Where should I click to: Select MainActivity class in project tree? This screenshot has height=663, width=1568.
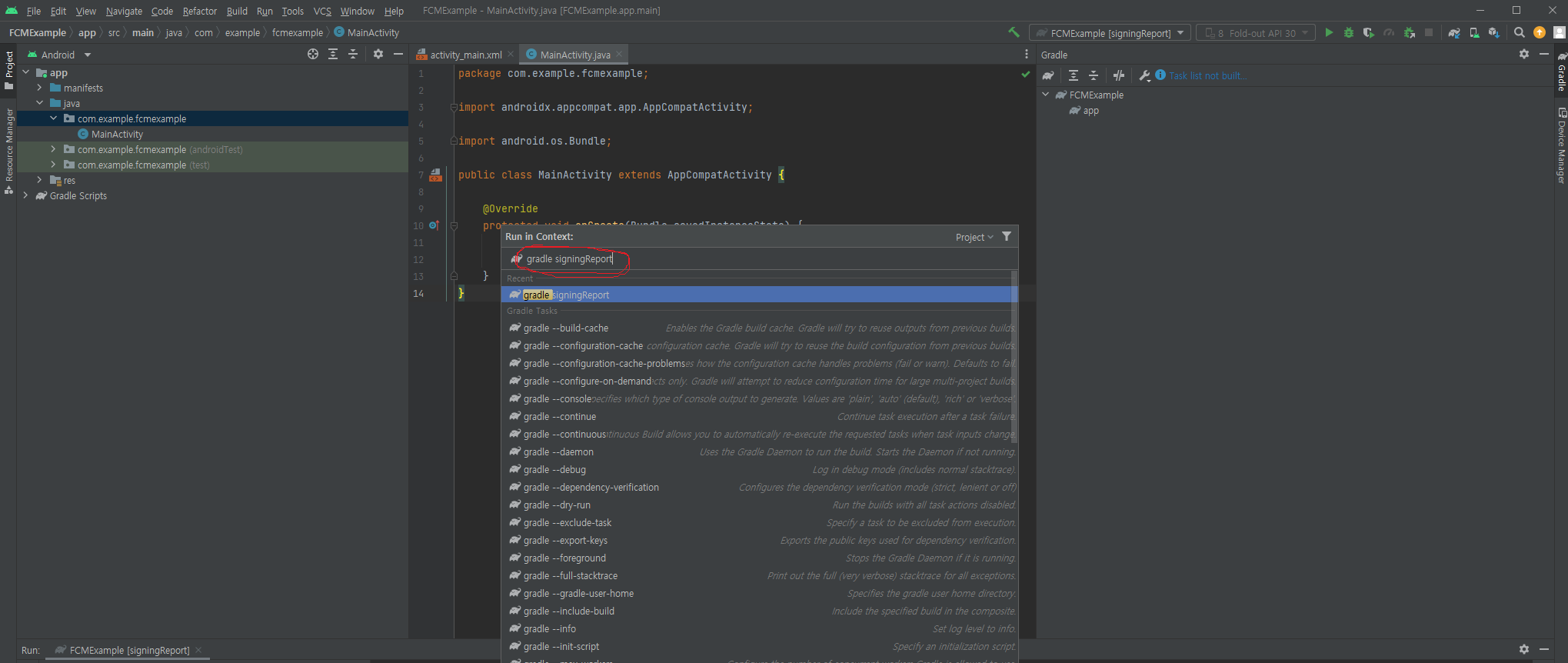[117, 134]
